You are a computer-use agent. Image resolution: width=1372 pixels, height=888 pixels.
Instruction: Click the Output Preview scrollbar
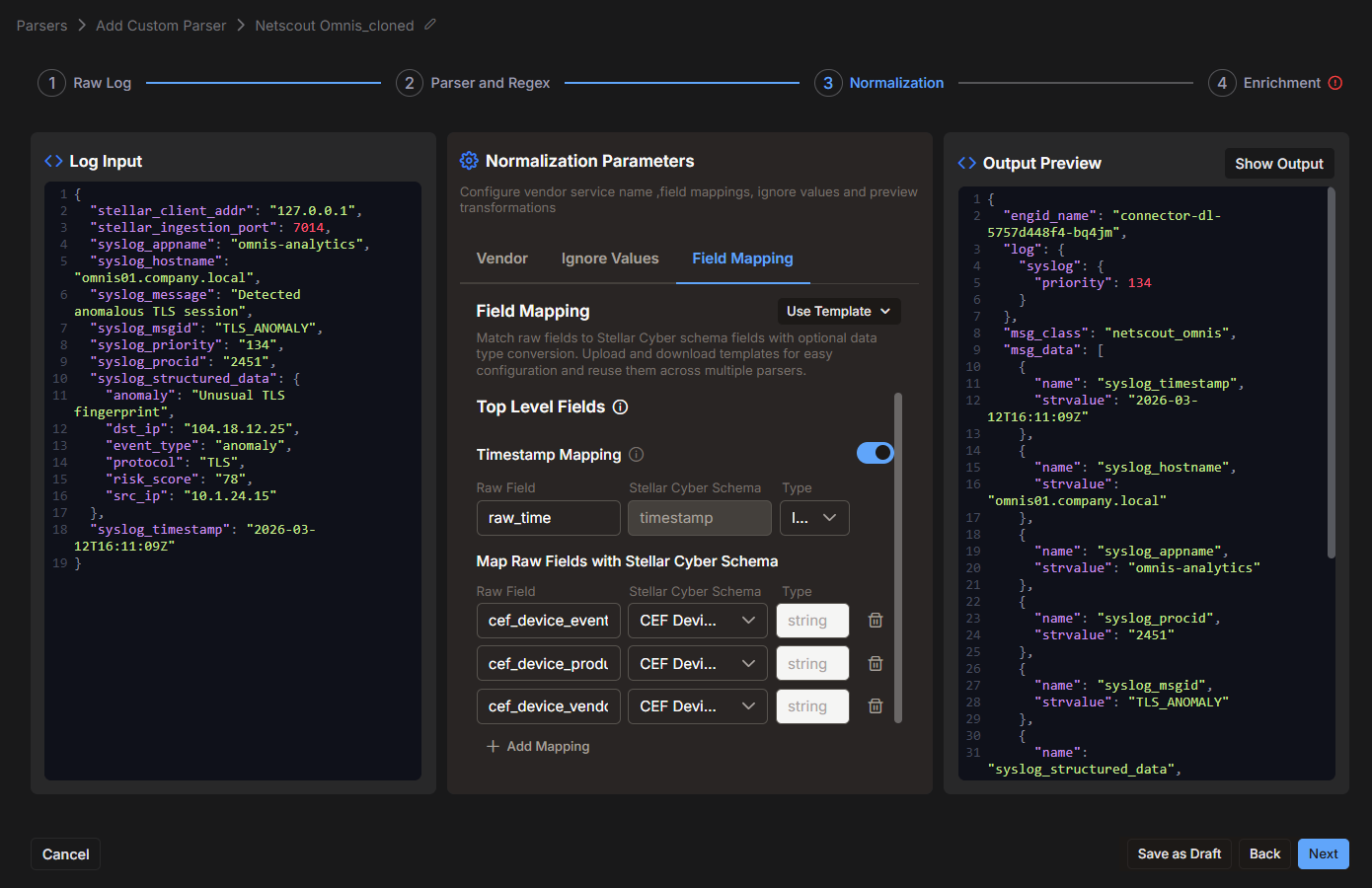coord(1331,373)
